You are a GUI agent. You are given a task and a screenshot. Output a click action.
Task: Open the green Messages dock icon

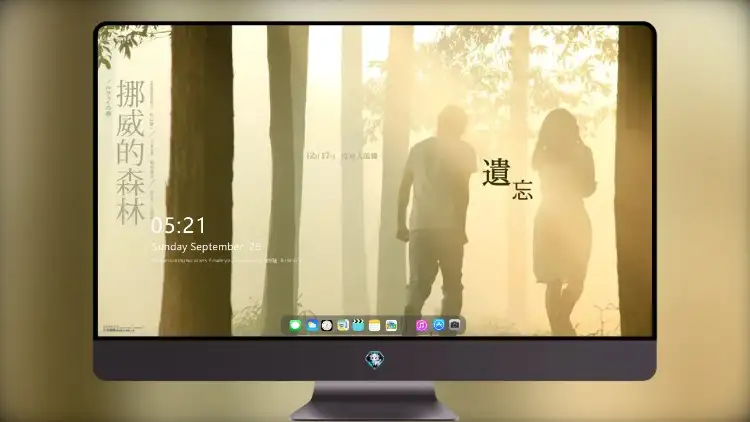tap(296, 325)
